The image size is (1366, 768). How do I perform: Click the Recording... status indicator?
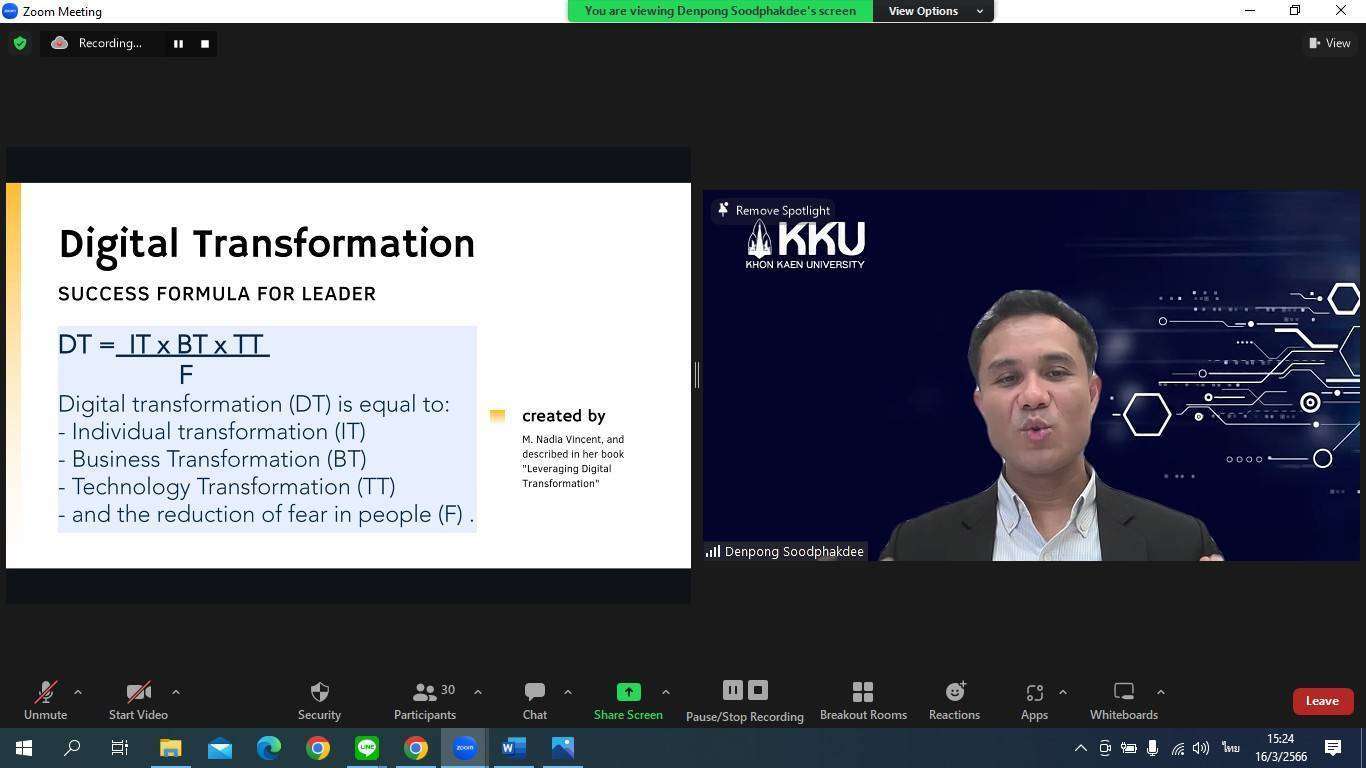click(x=97, y=43)
